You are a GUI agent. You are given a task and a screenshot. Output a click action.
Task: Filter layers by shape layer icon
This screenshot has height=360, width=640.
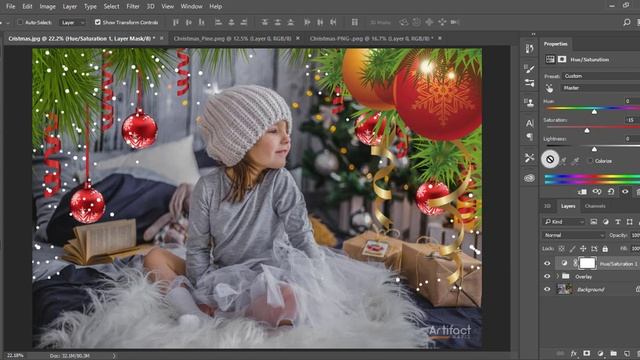click(x=630, y=222)
